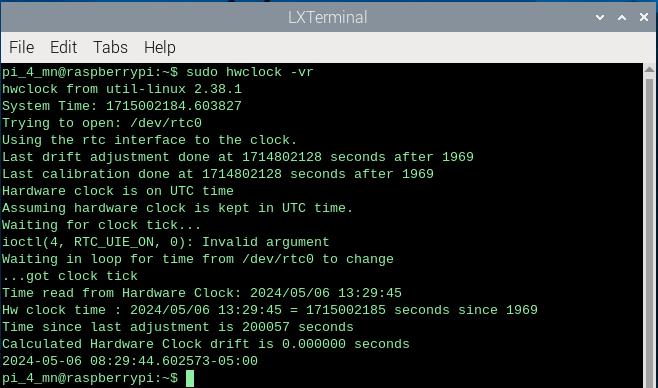Click the 'Last calibration done' line

click(218, 174)
